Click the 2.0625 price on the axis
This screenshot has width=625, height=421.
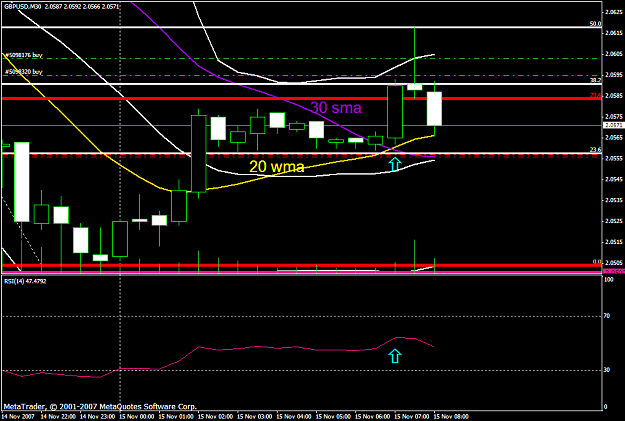[614, 12]
